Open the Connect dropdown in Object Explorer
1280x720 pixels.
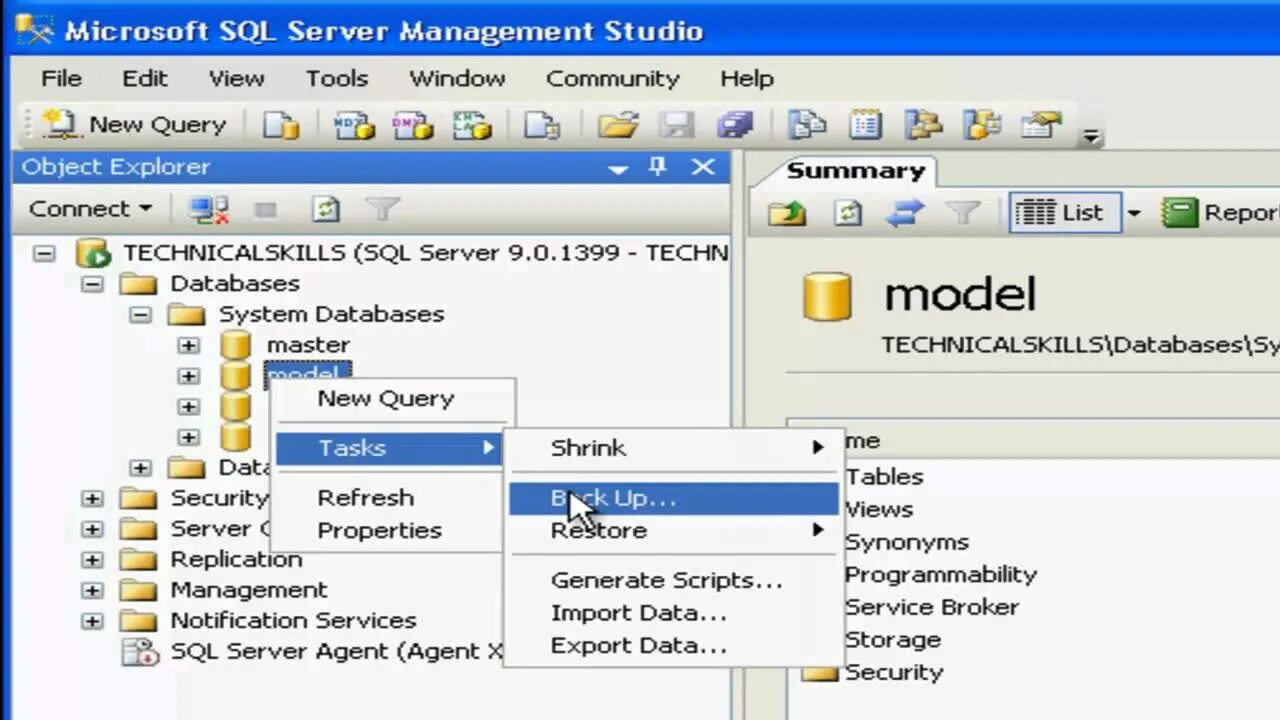[x=90, y=209]
